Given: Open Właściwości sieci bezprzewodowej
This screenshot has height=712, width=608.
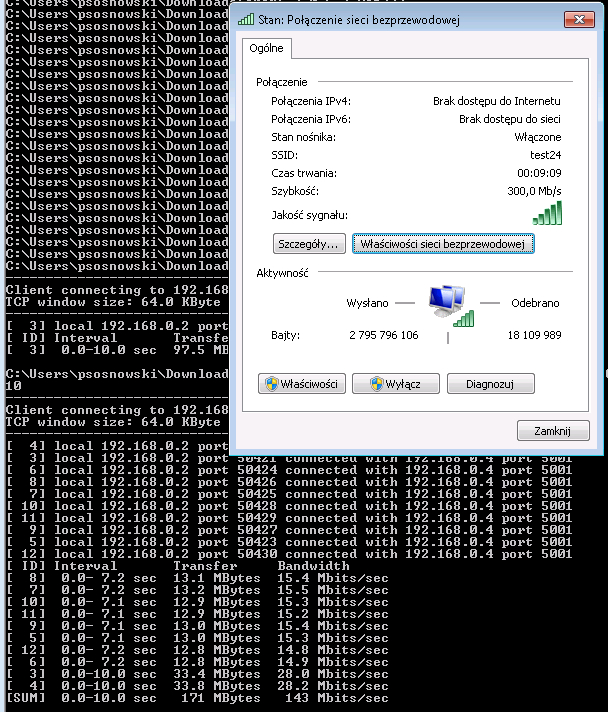Looking at the screenshot, I should pyautogui.click(x=443, y=244).
